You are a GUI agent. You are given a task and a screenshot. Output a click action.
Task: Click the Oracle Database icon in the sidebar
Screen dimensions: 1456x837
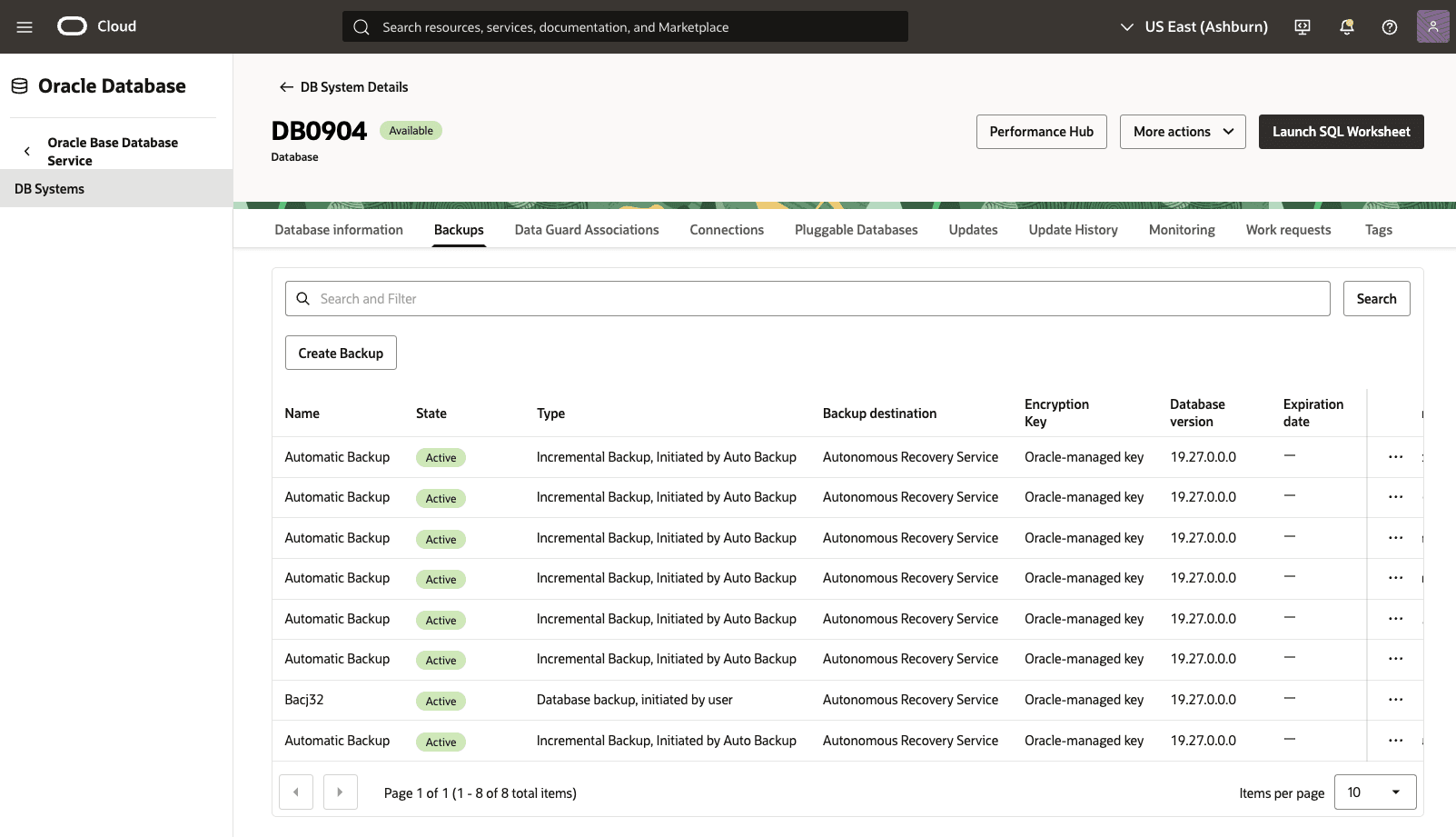pos(18,85)
